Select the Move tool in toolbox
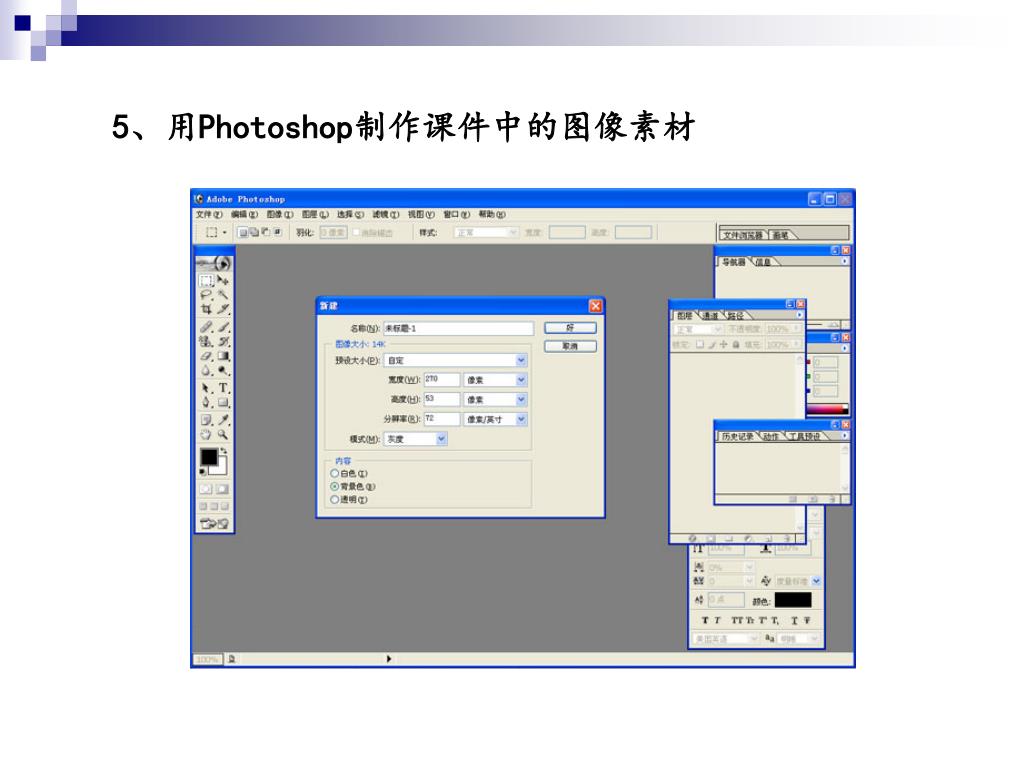Image resolution: width=1024 pixels, height=768 pixels. 223,281
